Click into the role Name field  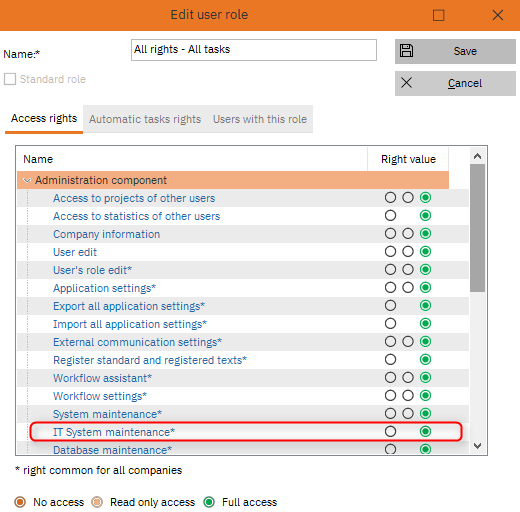pos(254,50)
